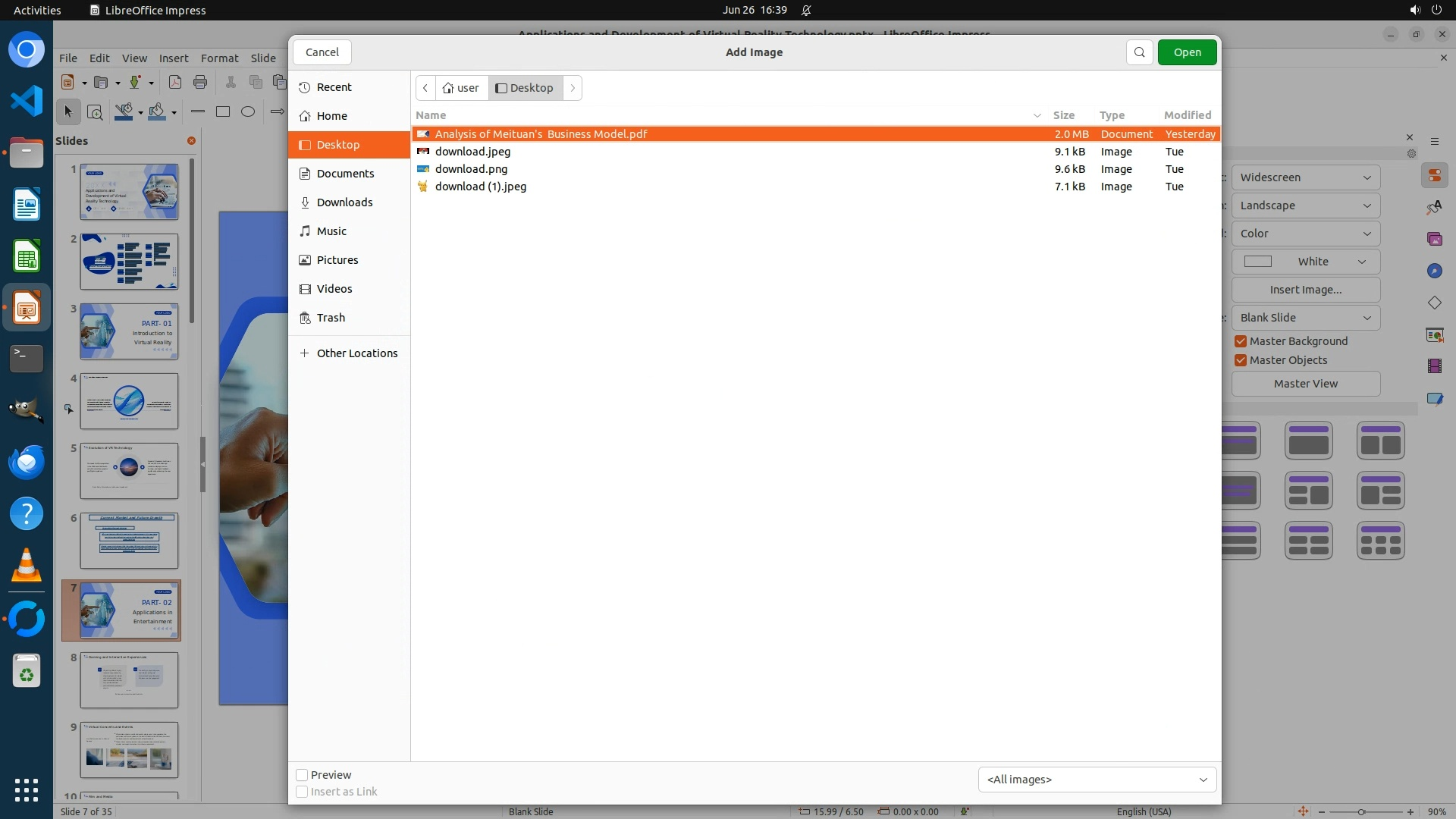
Task: Open the Gallery sidebar panel icon
Action: (1434, 239)
